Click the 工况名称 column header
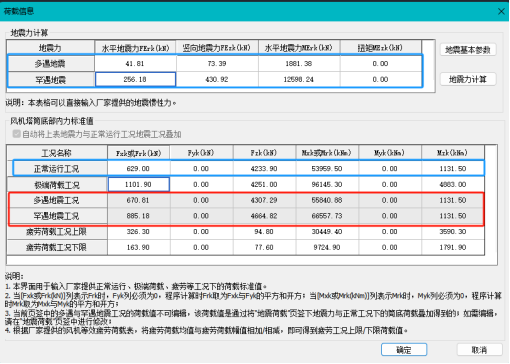The image size is (510, 364). tap(57, 153)
